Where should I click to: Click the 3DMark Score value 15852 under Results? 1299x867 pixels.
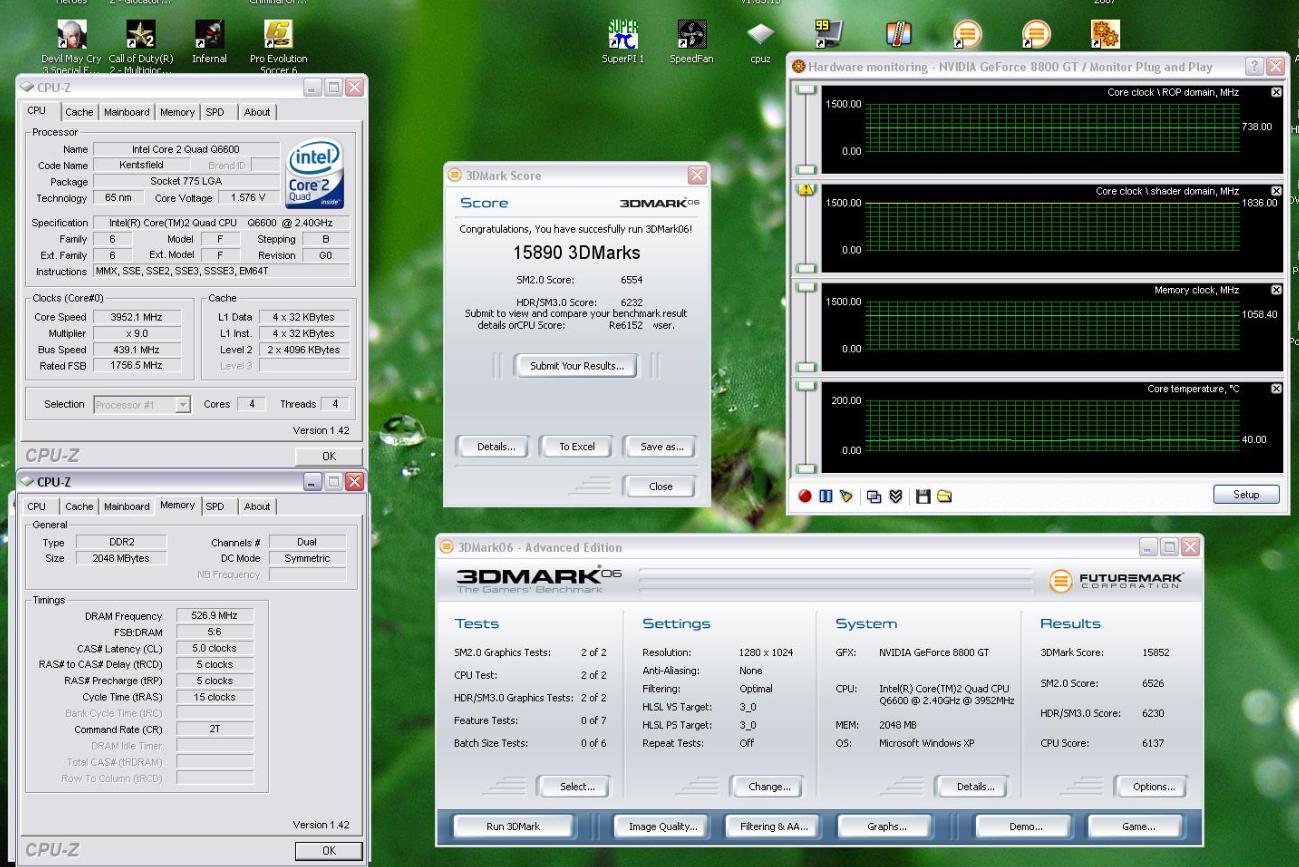[x=1155, y=653]
